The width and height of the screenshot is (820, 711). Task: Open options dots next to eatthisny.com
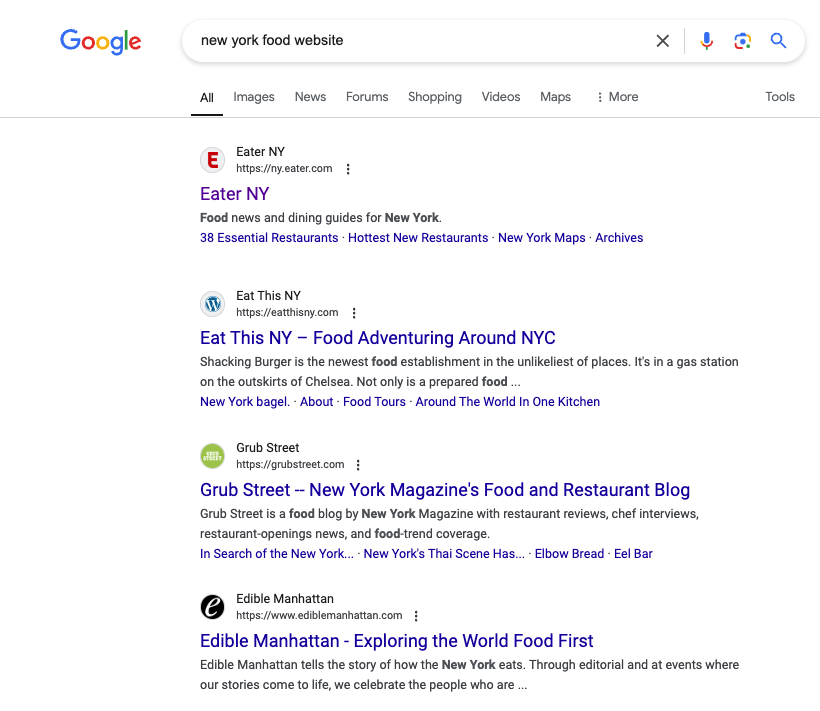pyautogui.click(x=354, y=313)
